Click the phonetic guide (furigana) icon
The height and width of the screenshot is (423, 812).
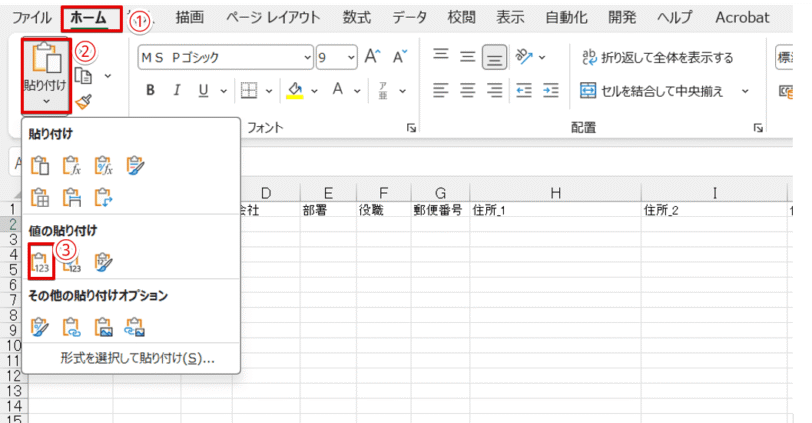(x=383, y=91)
